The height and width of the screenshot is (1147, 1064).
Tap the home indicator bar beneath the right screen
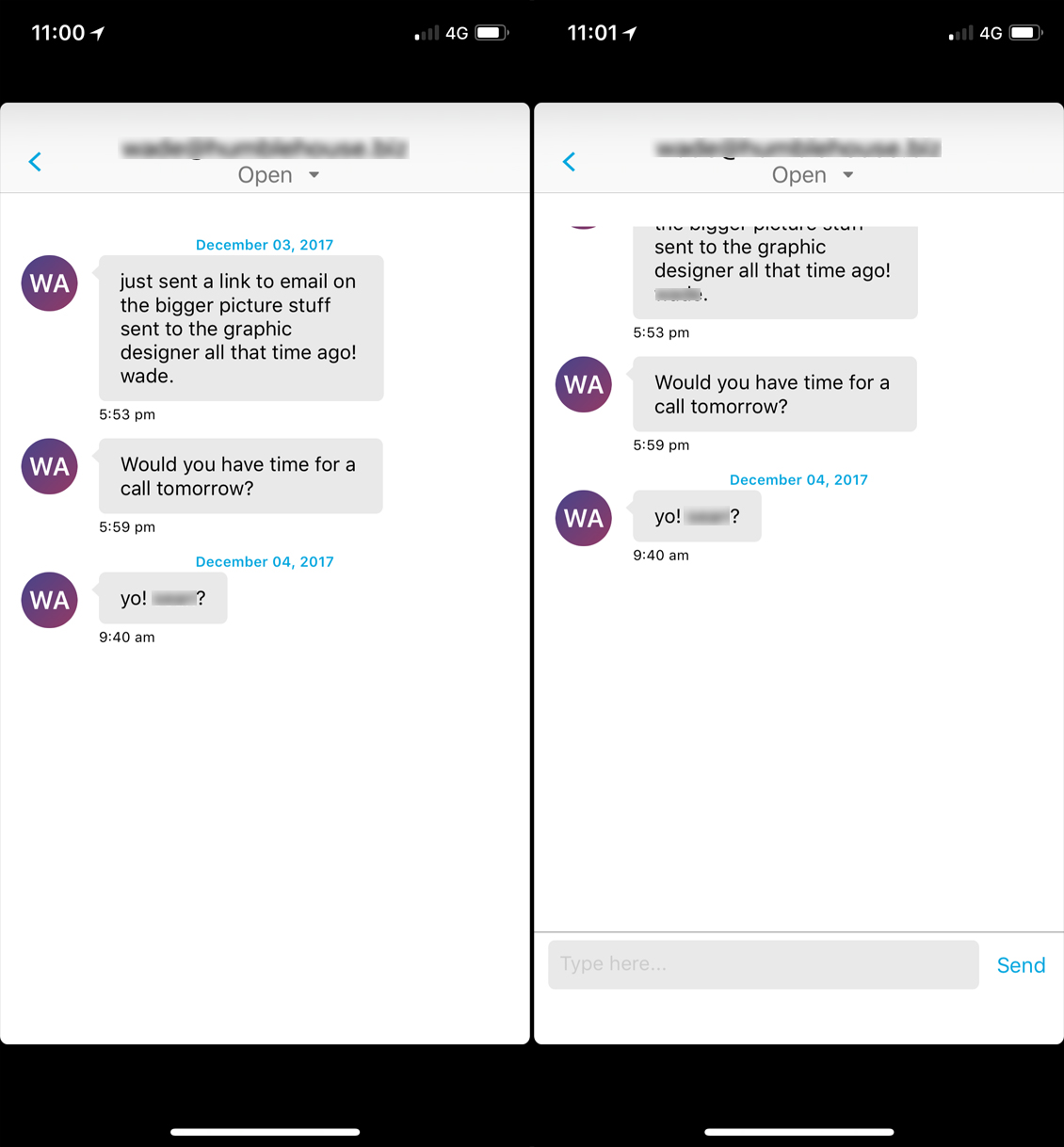pos(798,1132)
